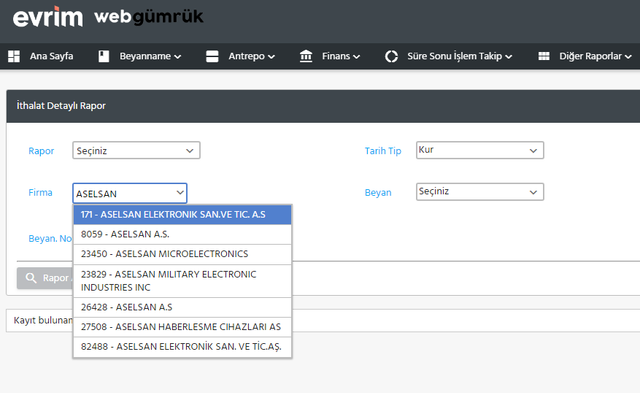Click the Tarih Tip label
Image resolution: width=640 pixels, height=393 pixels.
click(383, 151)
